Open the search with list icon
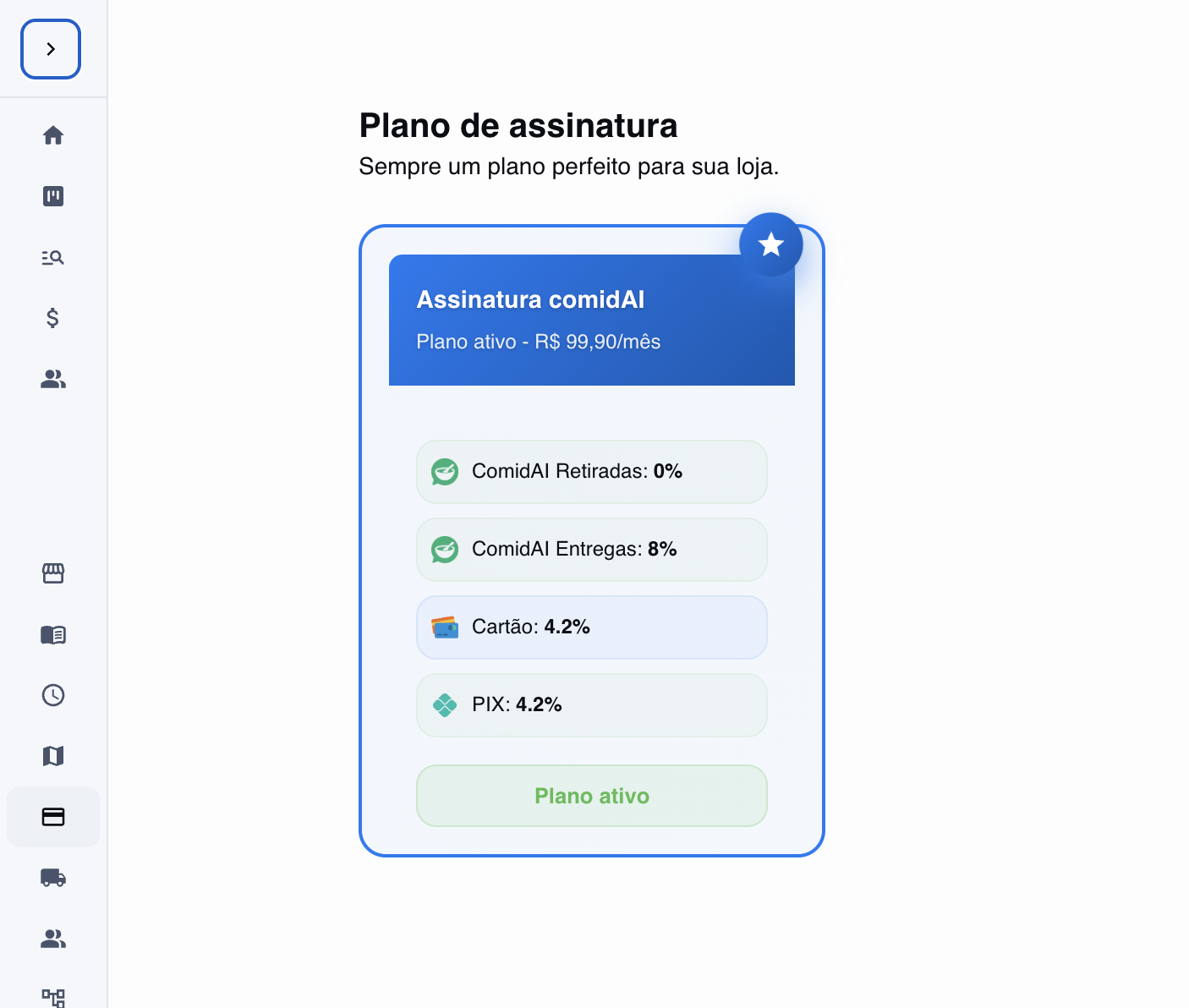The height and width of the screenshot is (1008, 1189). pyautogui.click(x=52, y=258)
